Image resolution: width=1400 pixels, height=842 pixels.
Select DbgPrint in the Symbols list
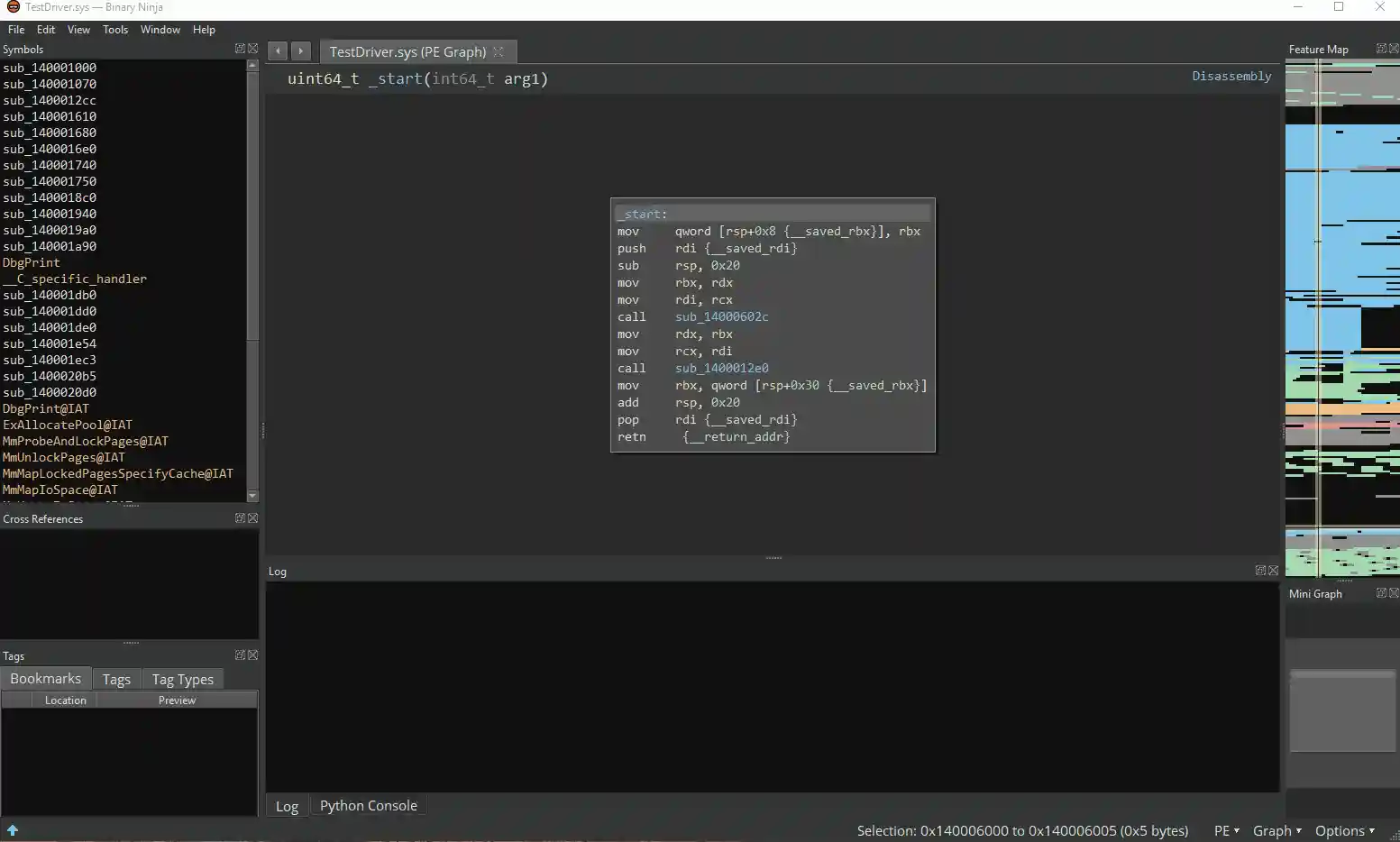tap(31, 262)
